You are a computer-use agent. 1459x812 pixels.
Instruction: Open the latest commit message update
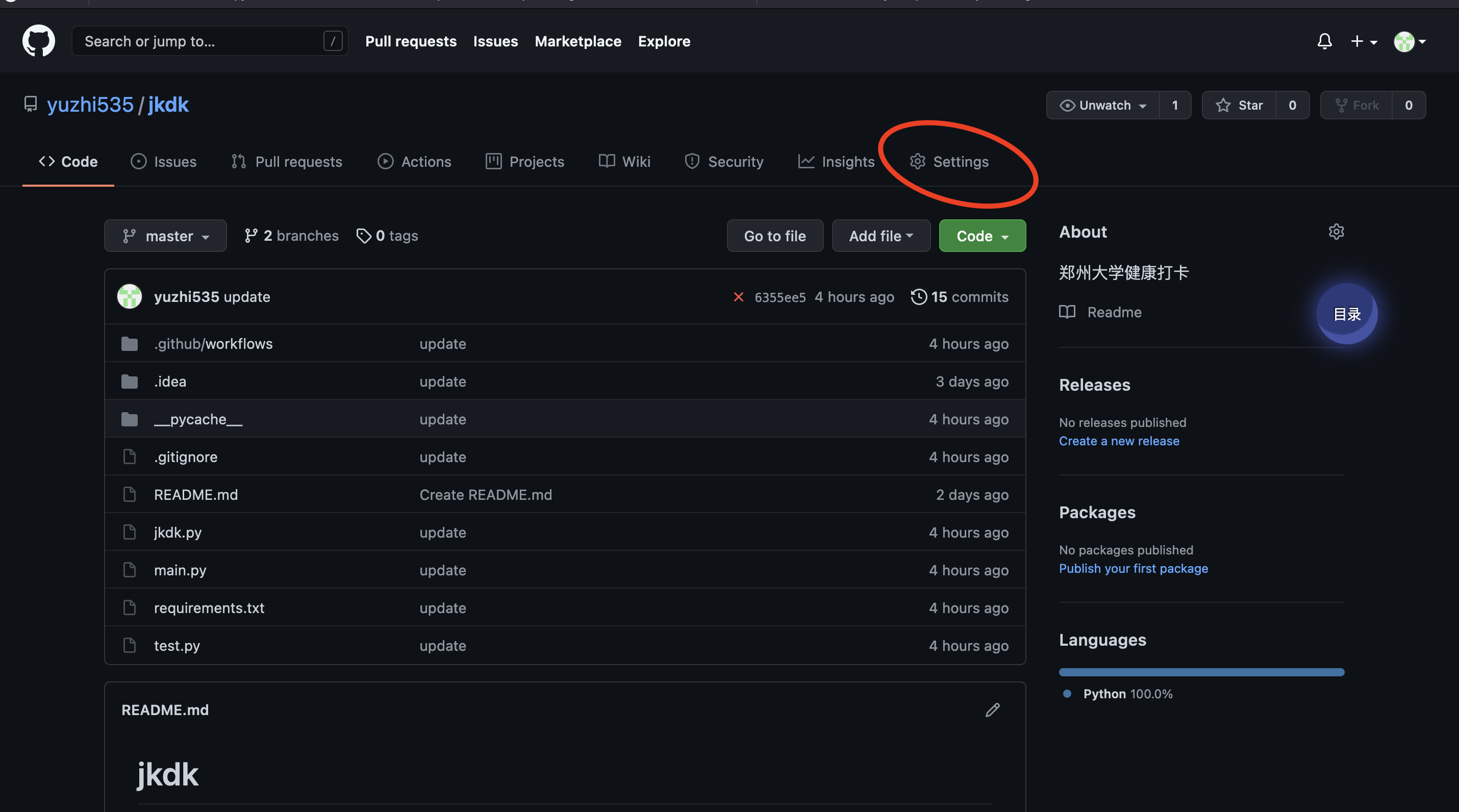click(x=246, y=297)
